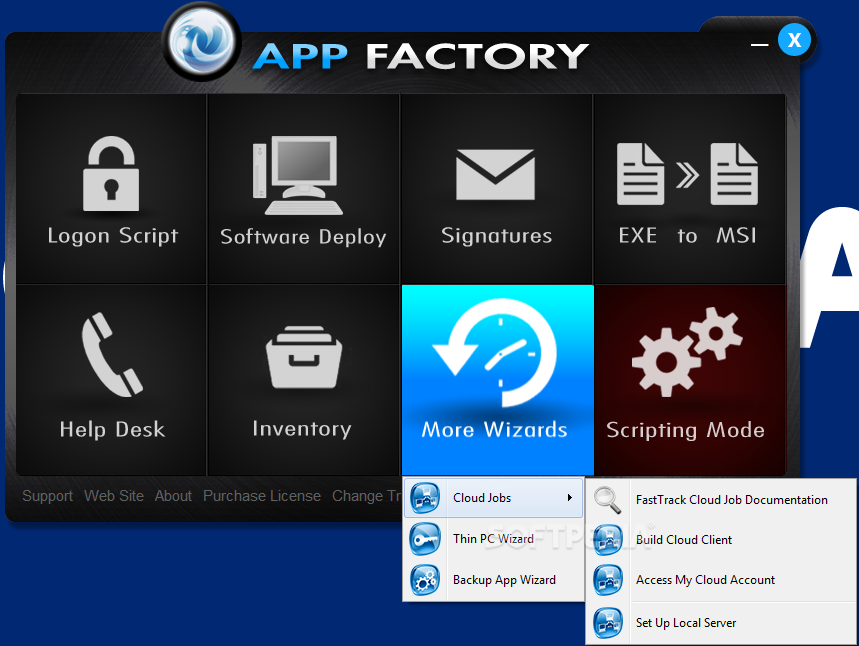Open Scripting Mode gears tile
Image resolution: width=859 pixels, height=646 pixels.
(x=690, y=380)
